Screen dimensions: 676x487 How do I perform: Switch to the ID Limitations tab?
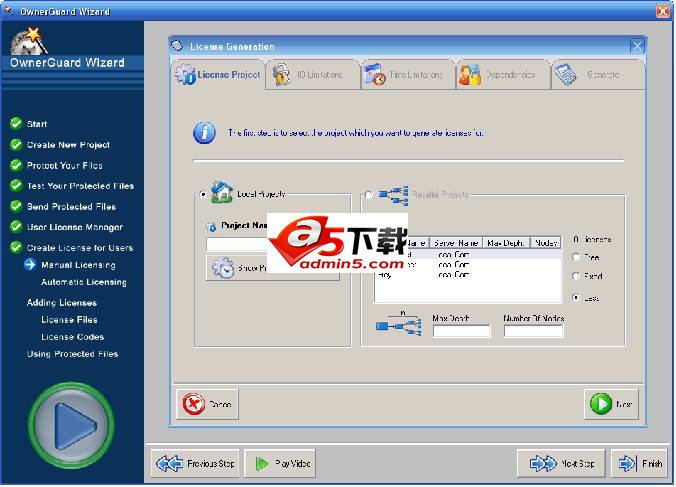[x=313, y=75]
